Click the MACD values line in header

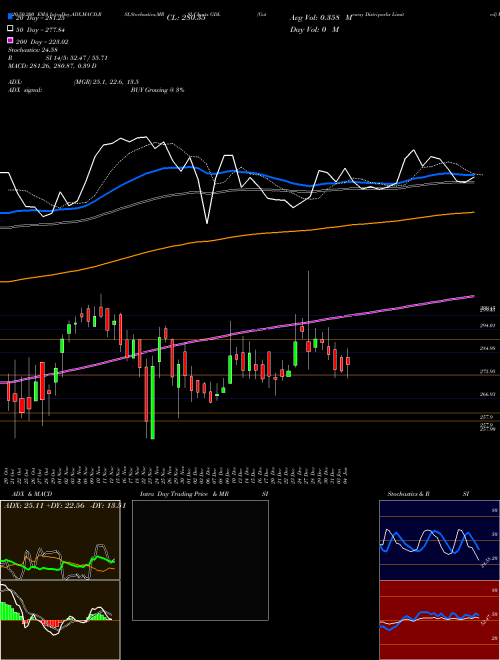coord(52,66)
